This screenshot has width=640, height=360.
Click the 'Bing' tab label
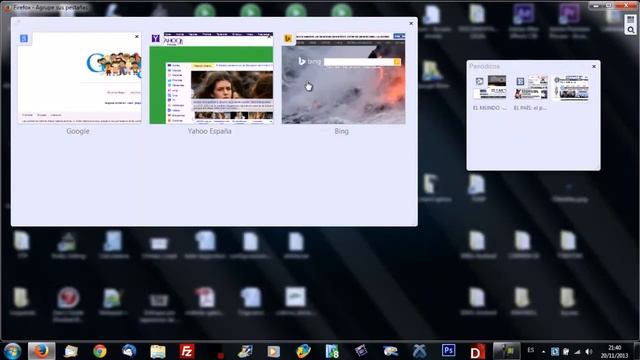(x=342, y=131)
